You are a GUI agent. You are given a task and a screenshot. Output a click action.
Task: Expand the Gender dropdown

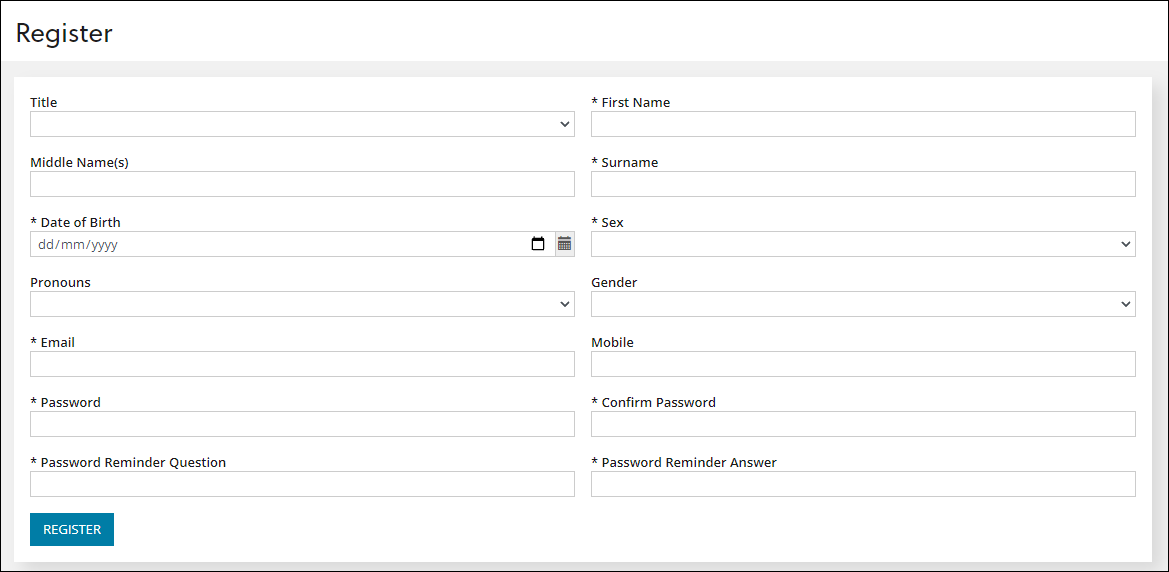click(863, 304)
